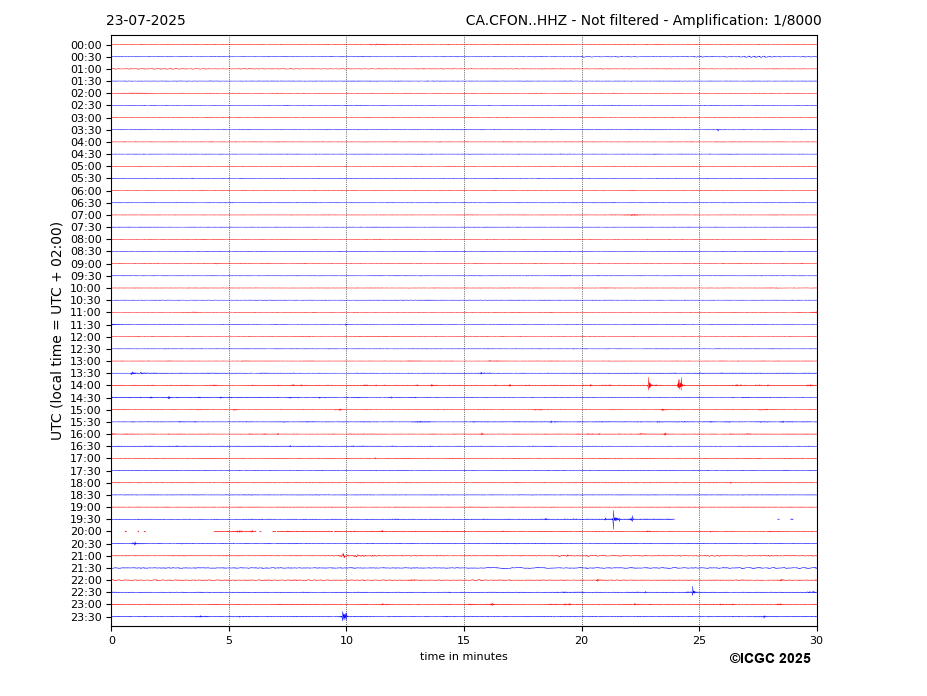This screenshot has height=696, width=927.
Task: Select the 03:30 row label
Action: [x=86, y=131]
